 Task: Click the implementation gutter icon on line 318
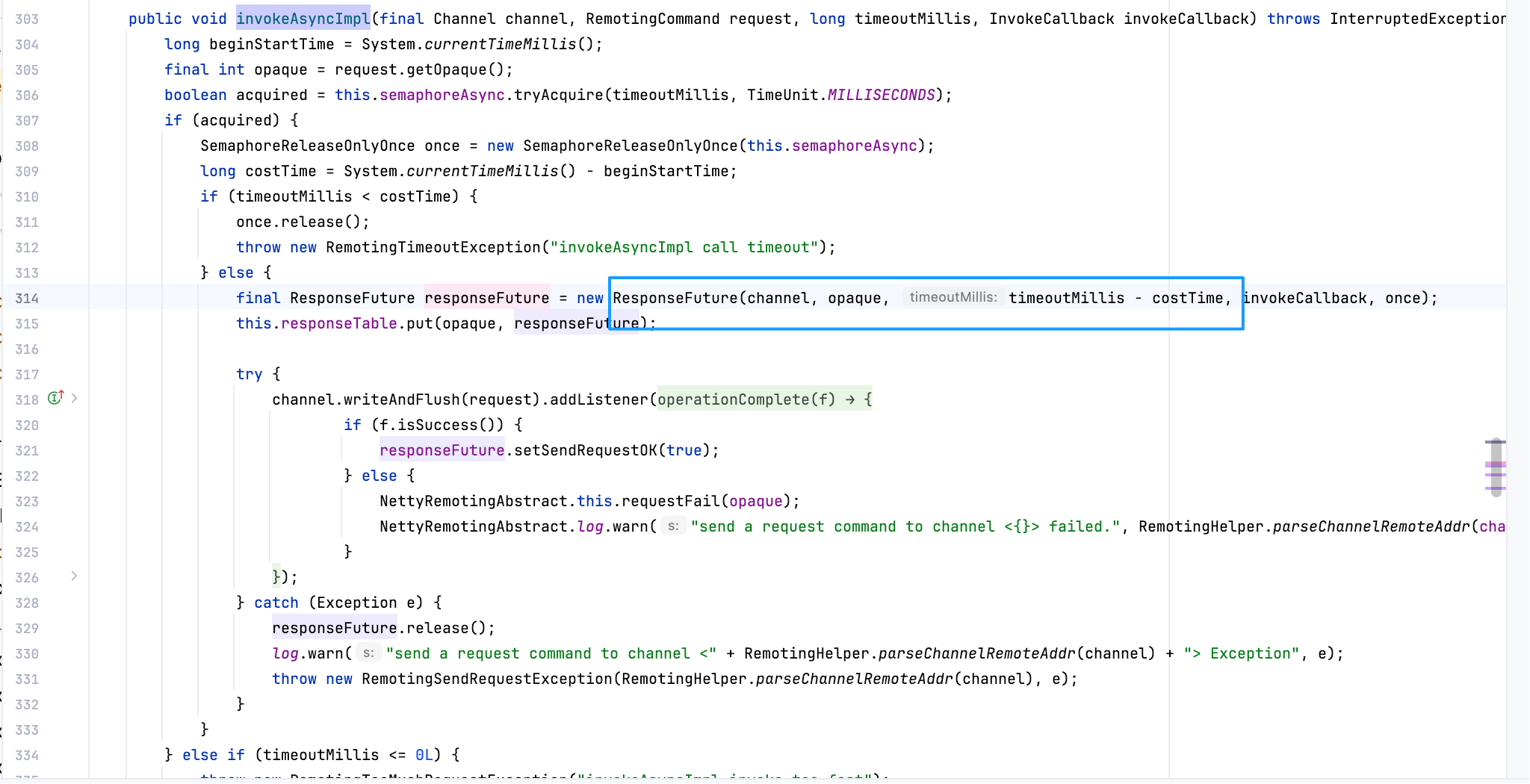55,398
